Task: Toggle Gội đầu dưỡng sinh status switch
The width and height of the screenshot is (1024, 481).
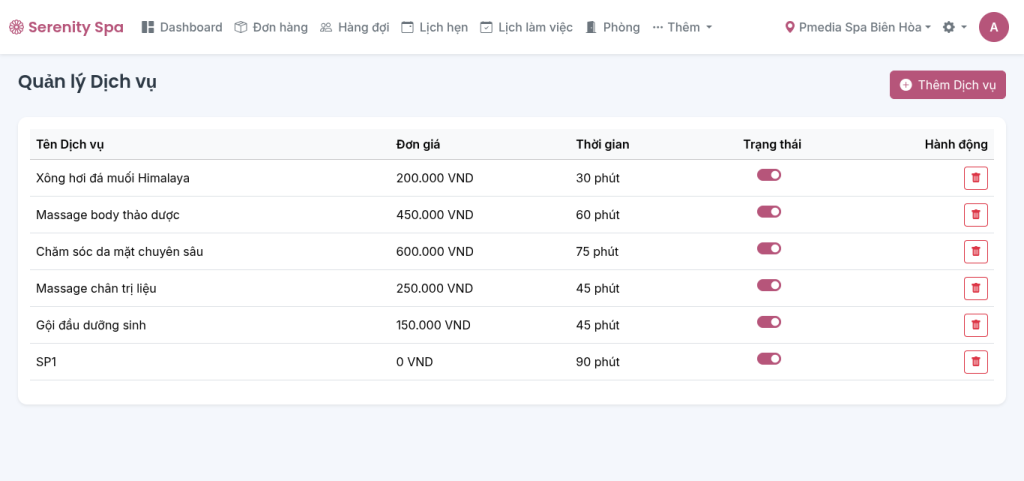Action: point(768,322)
